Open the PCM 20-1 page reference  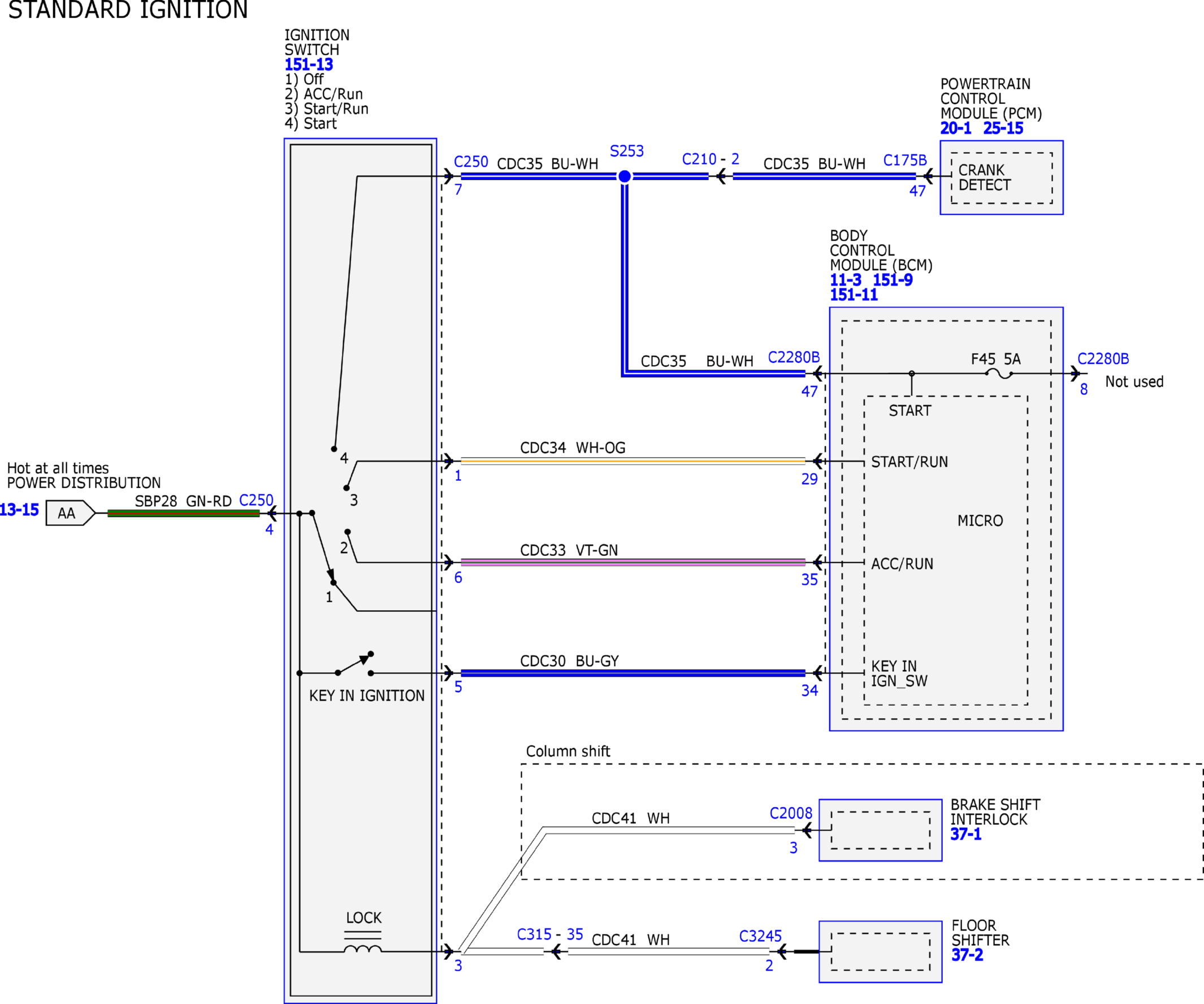[955, 128]
